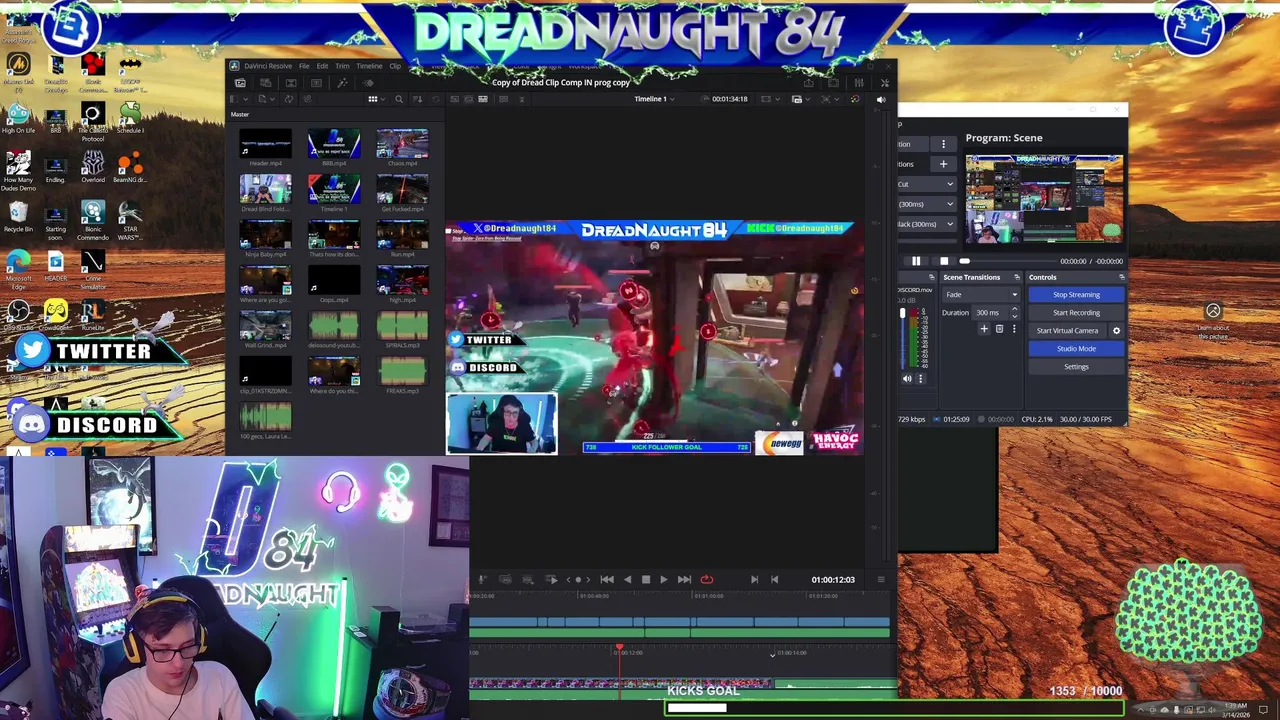
Task: Open the Trim menu
Action: coord(342,66)
